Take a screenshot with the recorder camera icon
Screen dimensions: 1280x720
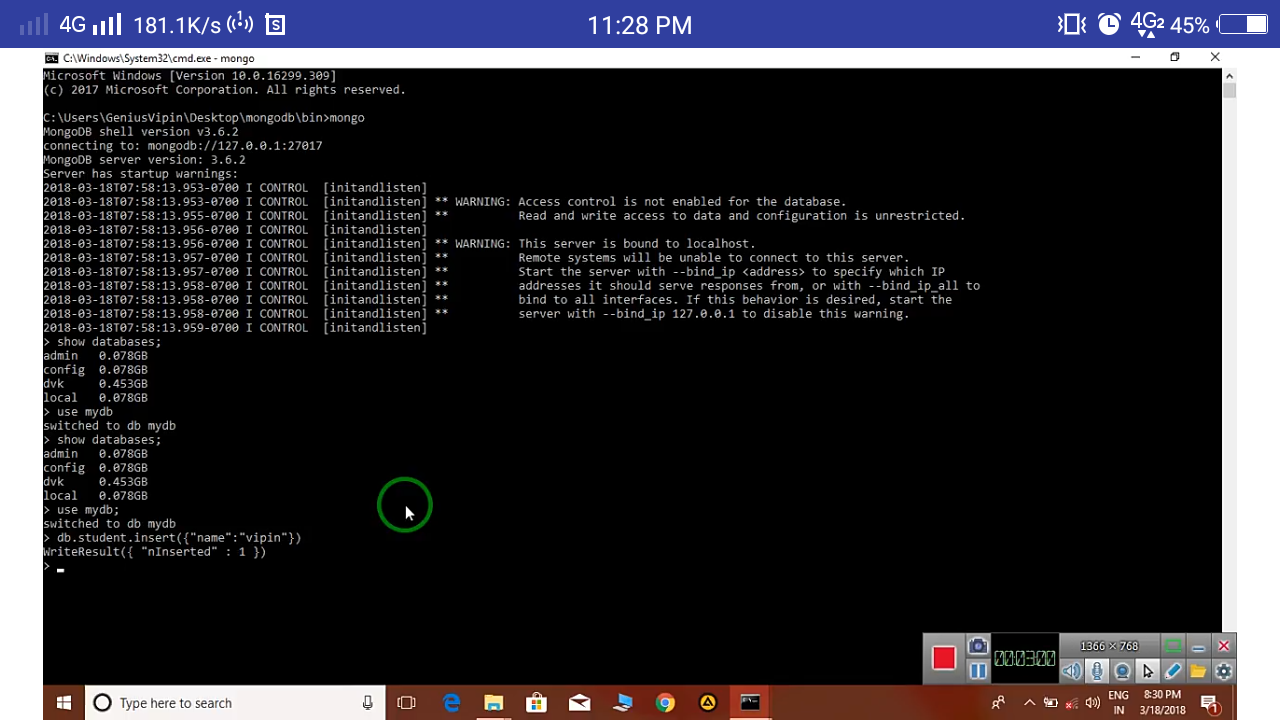point(978,647)
